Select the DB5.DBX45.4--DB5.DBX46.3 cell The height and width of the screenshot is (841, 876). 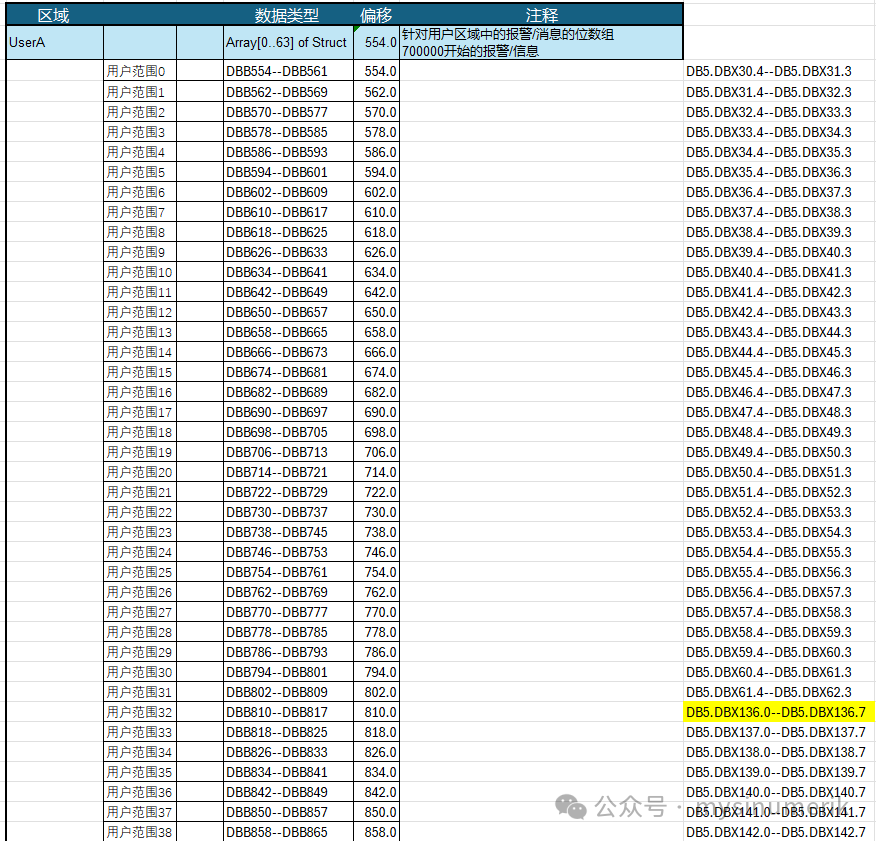click(x=768, y=372)
